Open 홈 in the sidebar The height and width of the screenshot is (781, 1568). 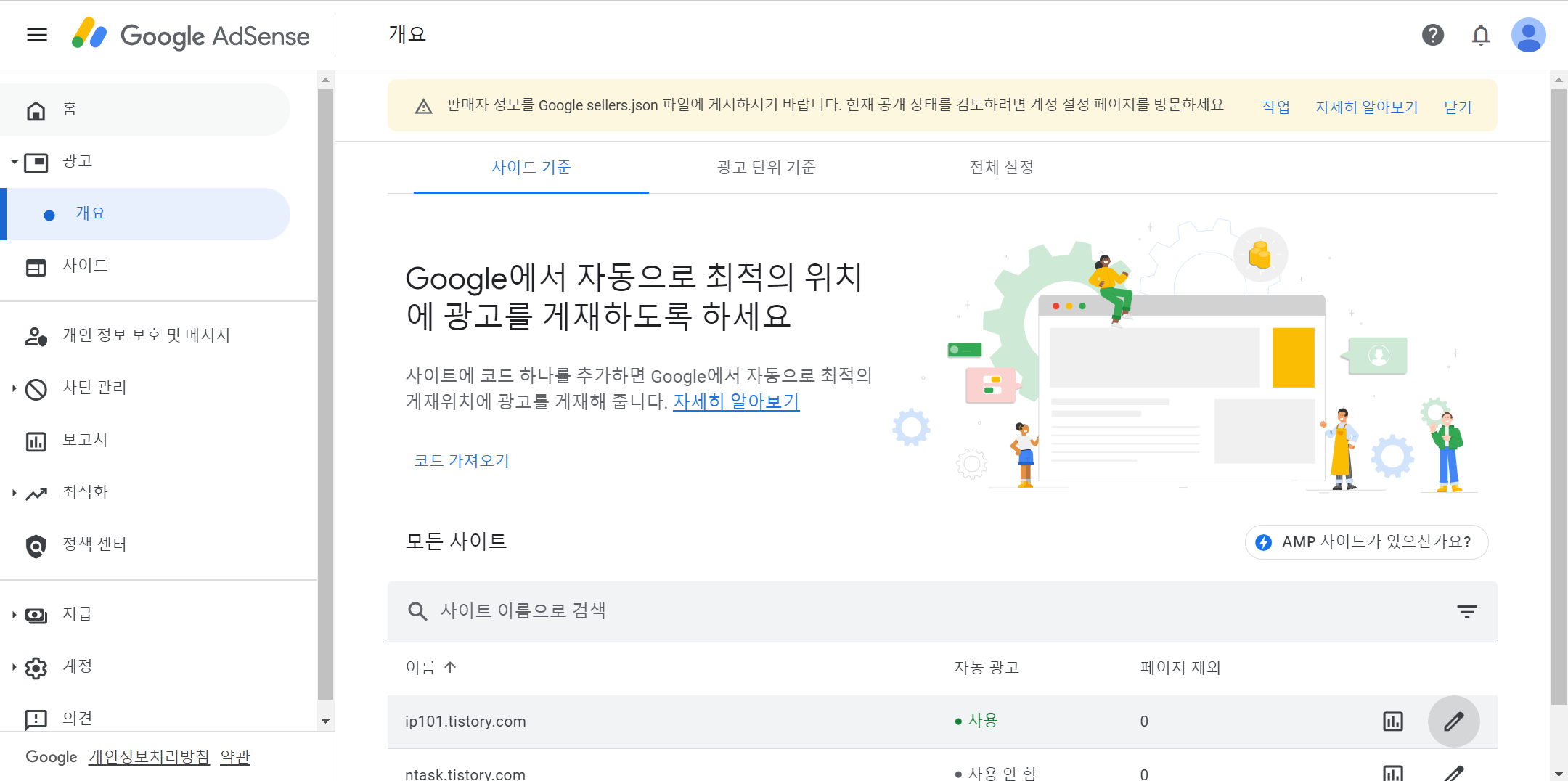pos(145,110)
